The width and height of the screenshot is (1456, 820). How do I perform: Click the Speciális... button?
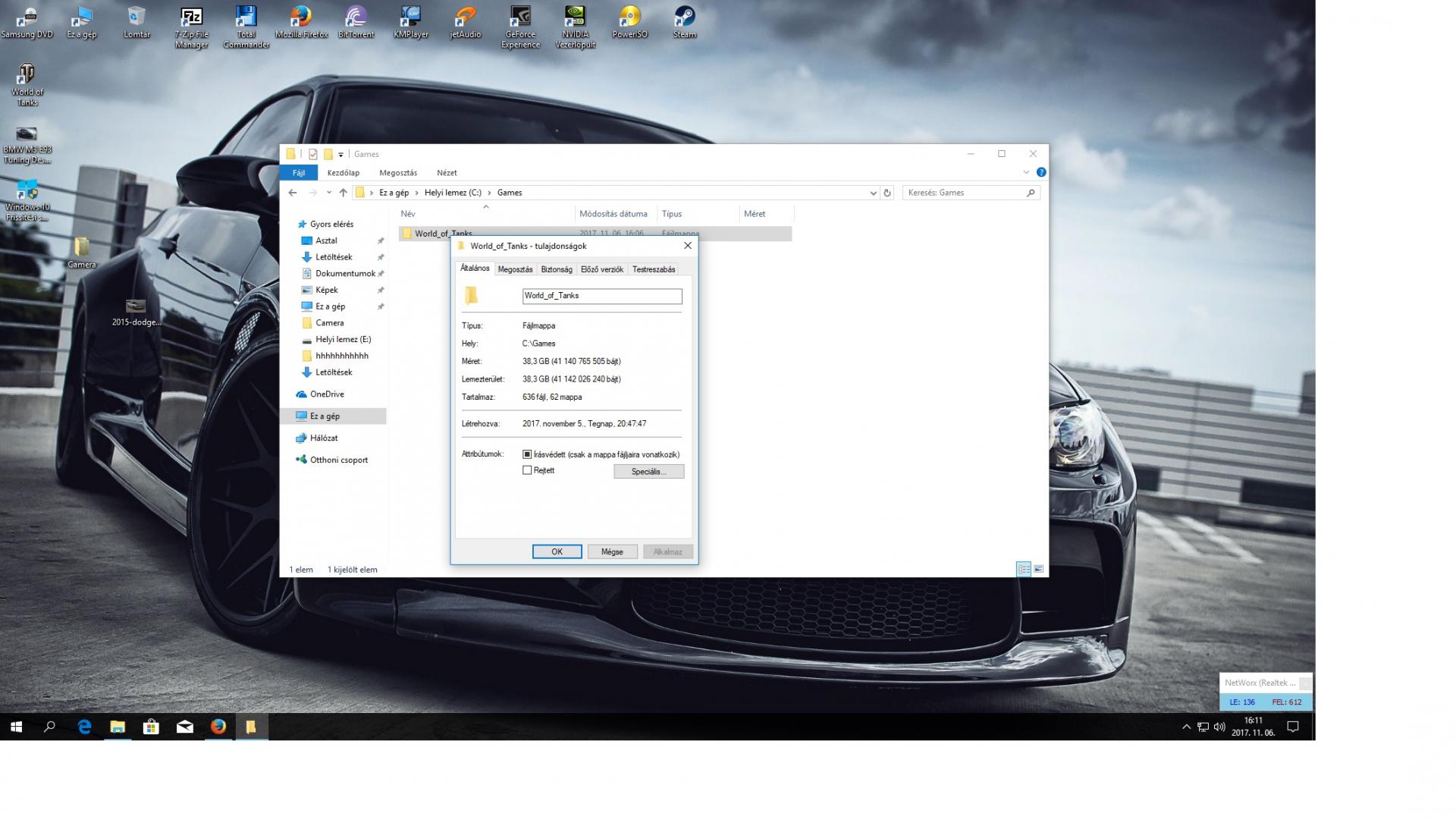(648, 471)
